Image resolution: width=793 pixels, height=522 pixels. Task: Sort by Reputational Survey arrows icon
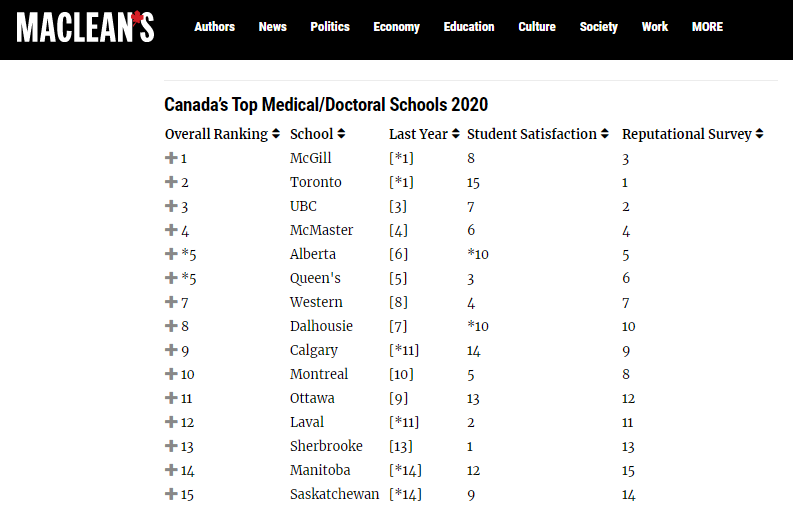pyautogui.click(x=760, y=134)
